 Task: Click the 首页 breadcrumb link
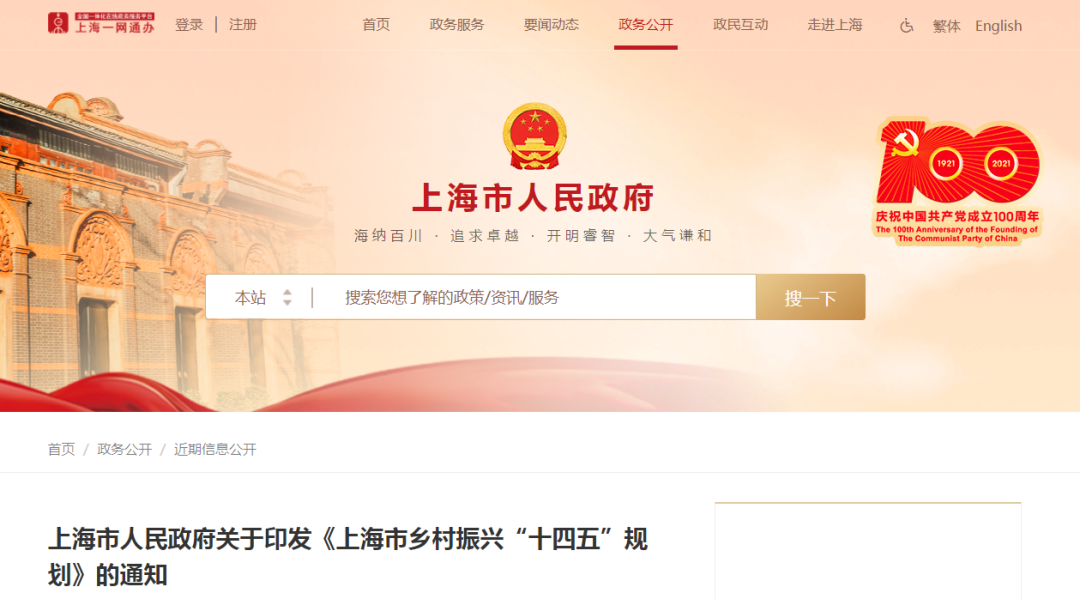[x=61, y=450]
